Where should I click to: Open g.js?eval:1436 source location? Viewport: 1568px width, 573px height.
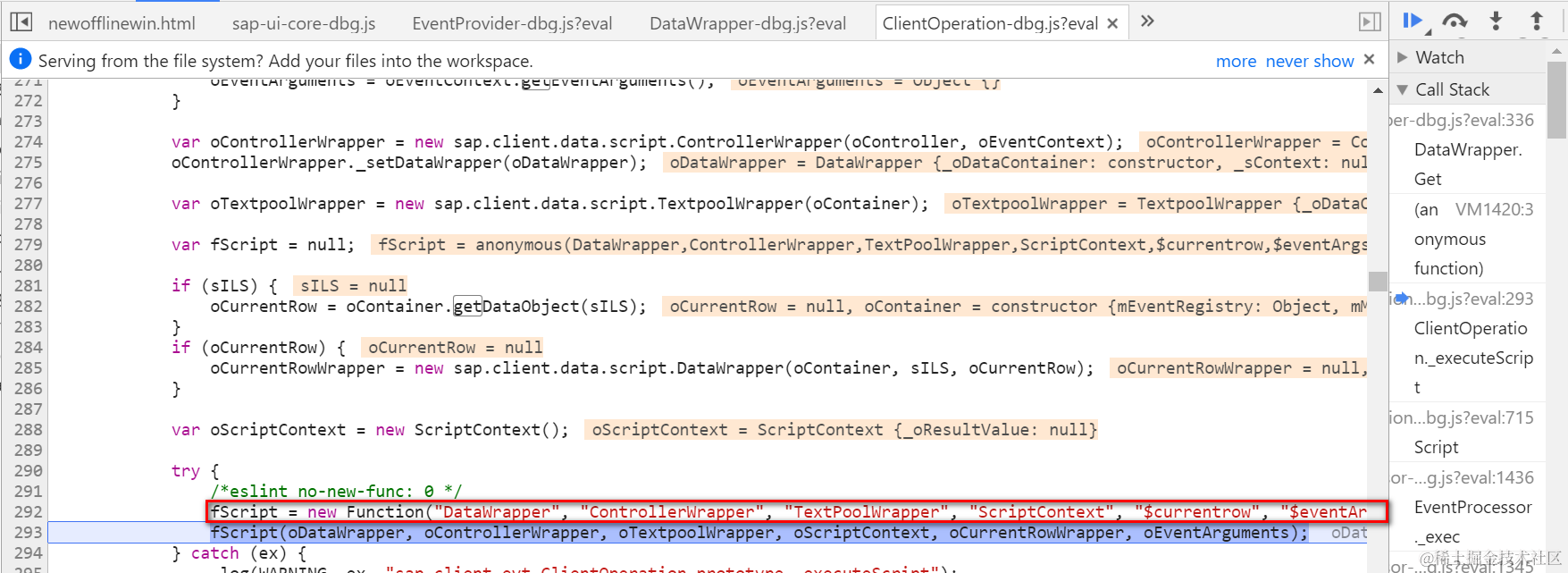click(x=1462, y=477)
